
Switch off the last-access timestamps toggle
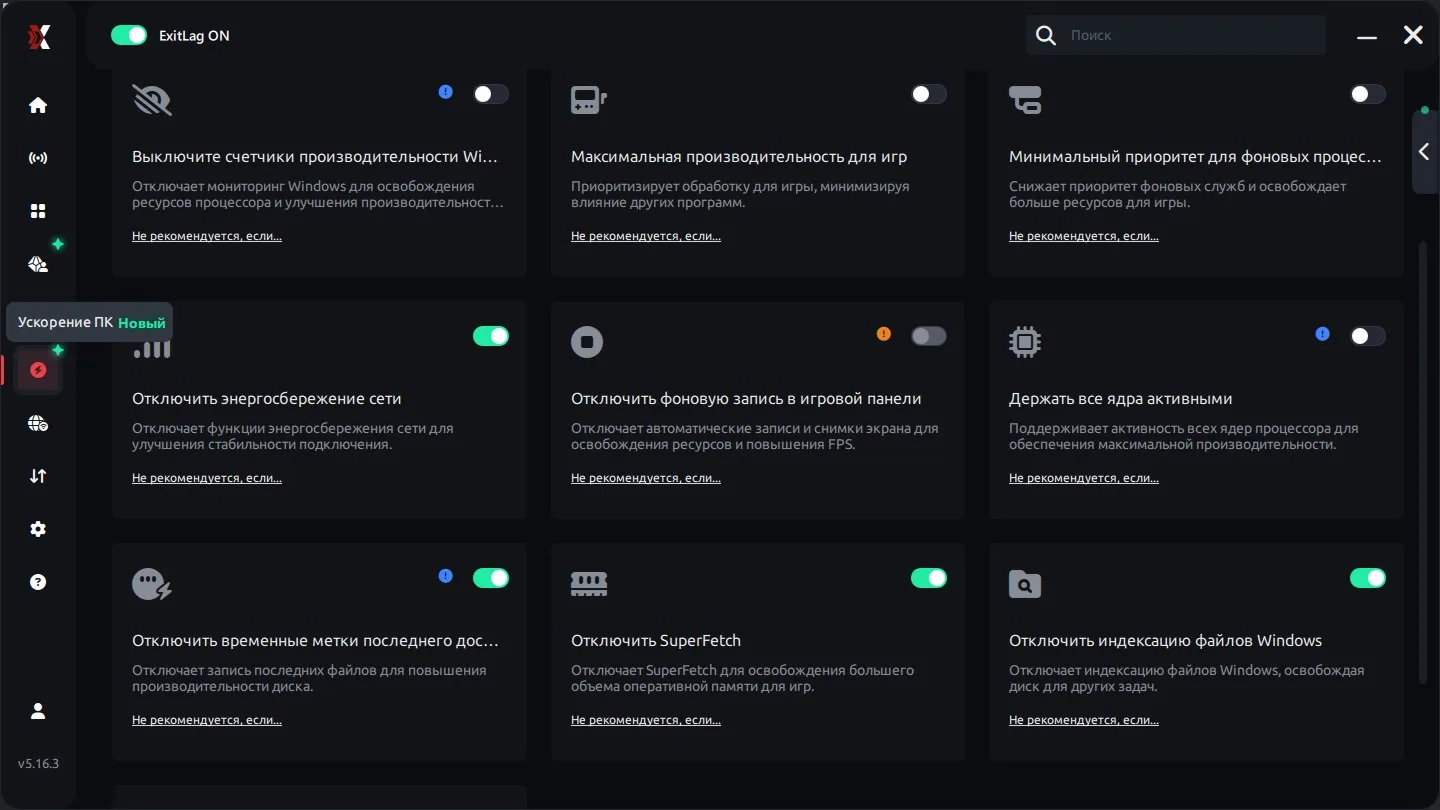point(491,578)
